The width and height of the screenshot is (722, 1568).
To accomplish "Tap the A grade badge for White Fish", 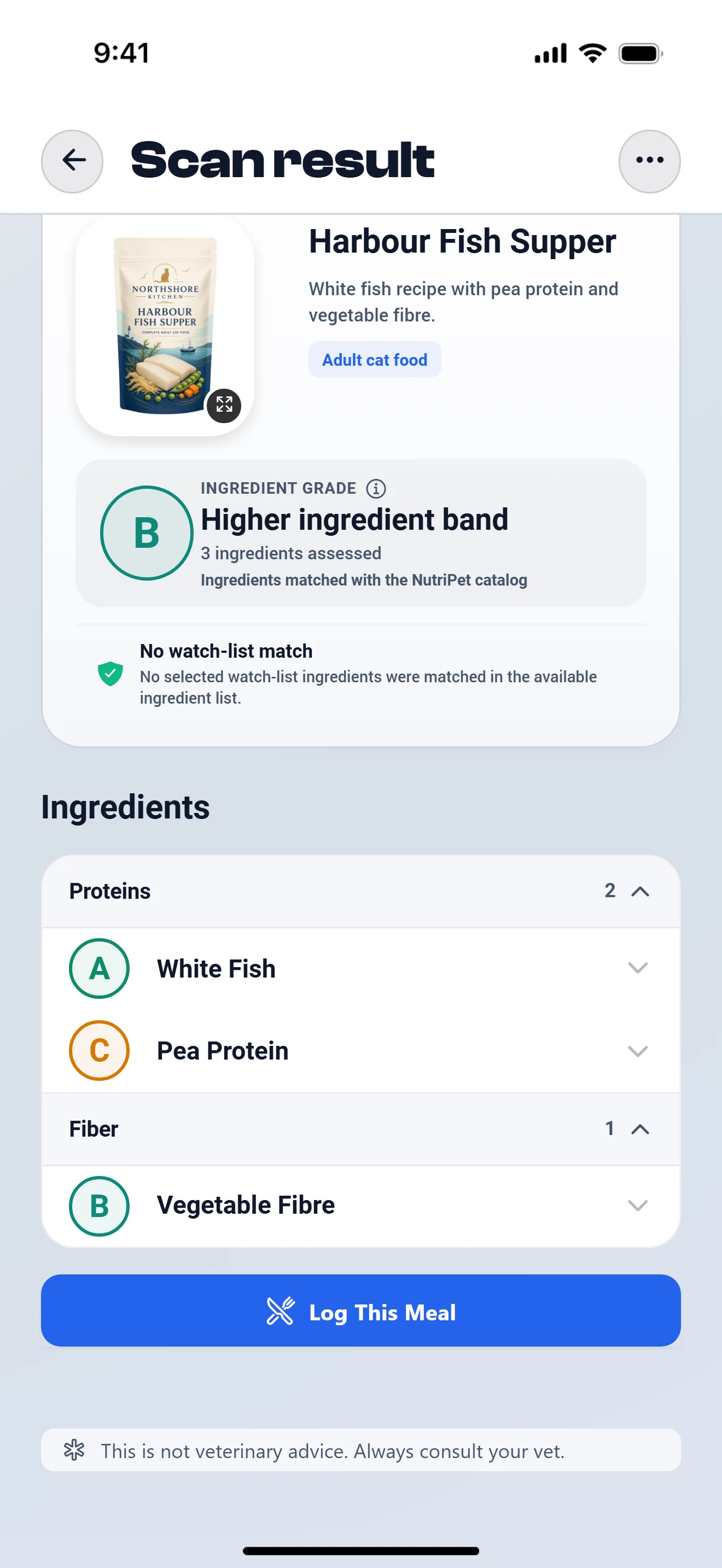I will [x=99, y=968].
